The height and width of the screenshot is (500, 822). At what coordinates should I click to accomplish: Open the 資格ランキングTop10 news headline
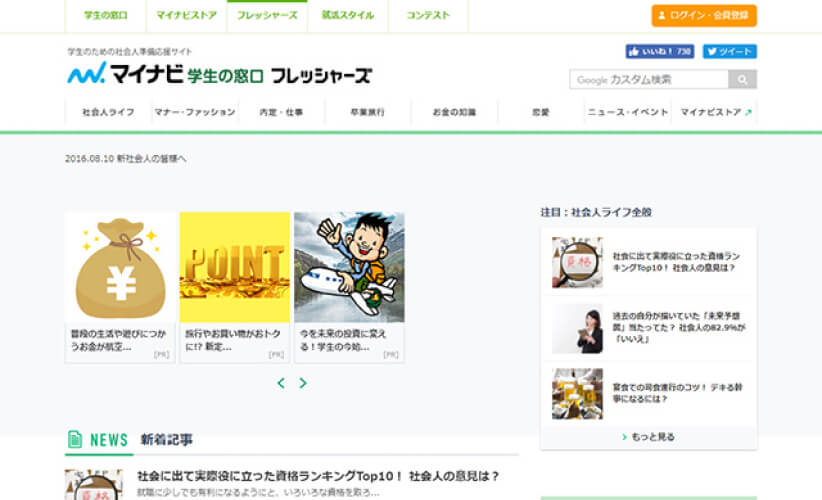pyautogui.click(x=318, y=476)
